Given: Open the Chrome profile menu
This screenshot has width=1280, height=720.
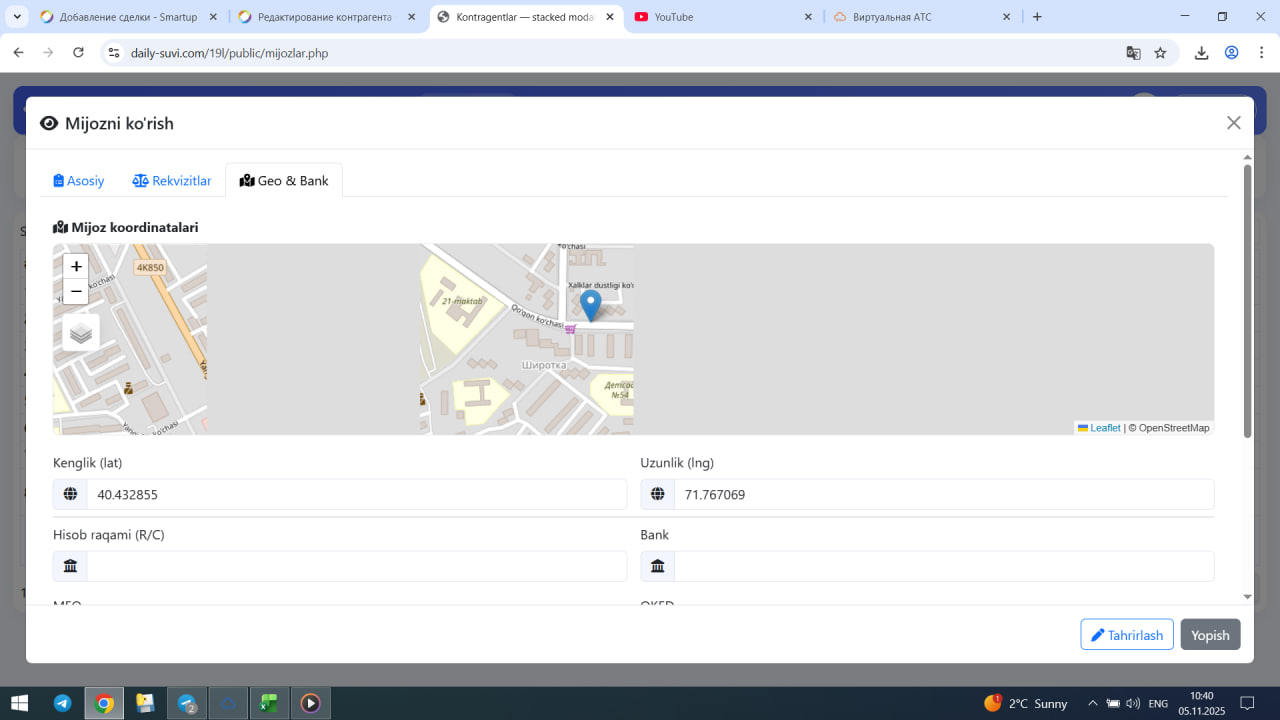Looking at the screenshot, I should click(x=1232, y=53).
